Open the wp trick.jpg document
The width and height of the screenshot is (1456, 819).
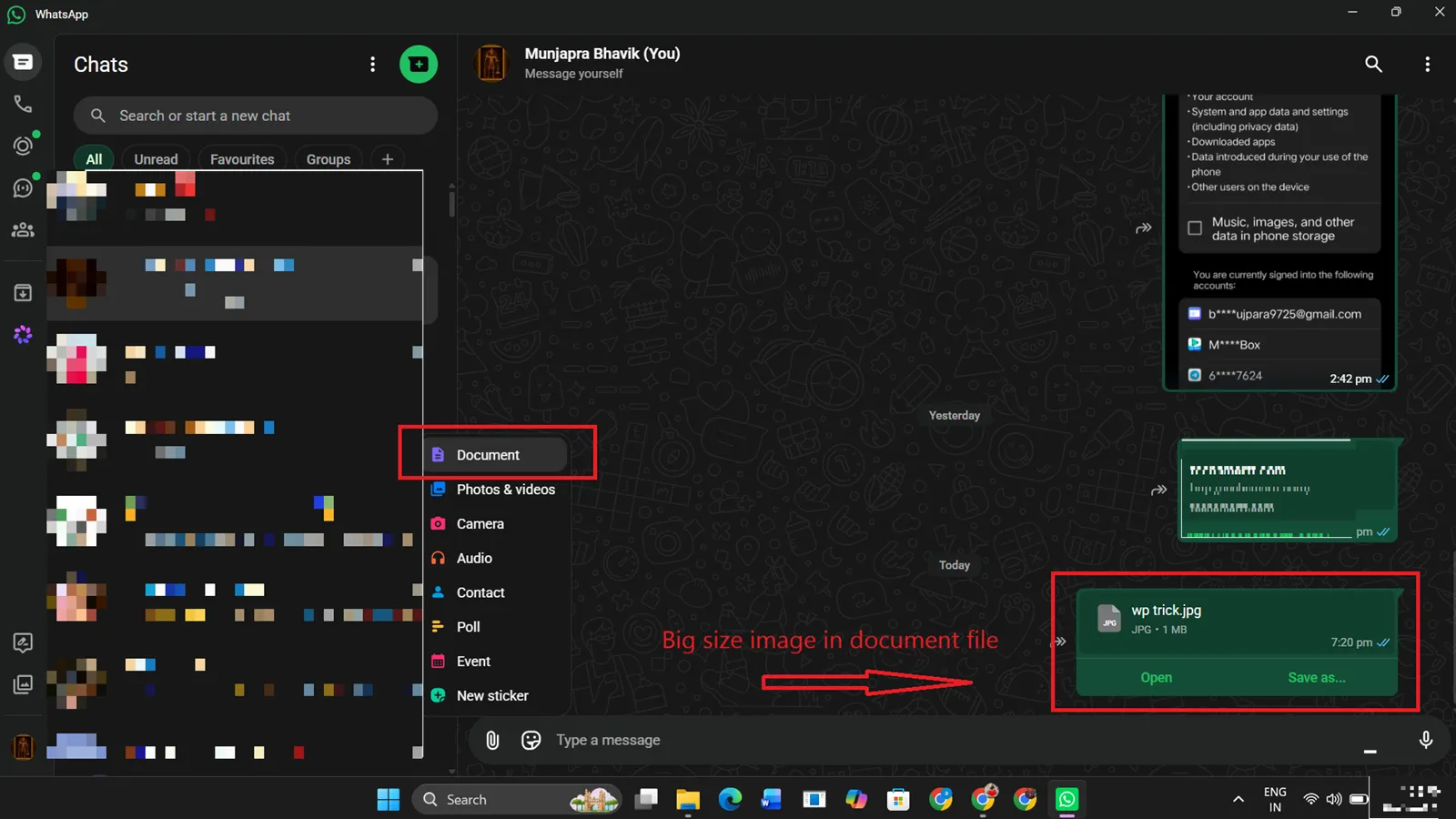[1157, 677]
